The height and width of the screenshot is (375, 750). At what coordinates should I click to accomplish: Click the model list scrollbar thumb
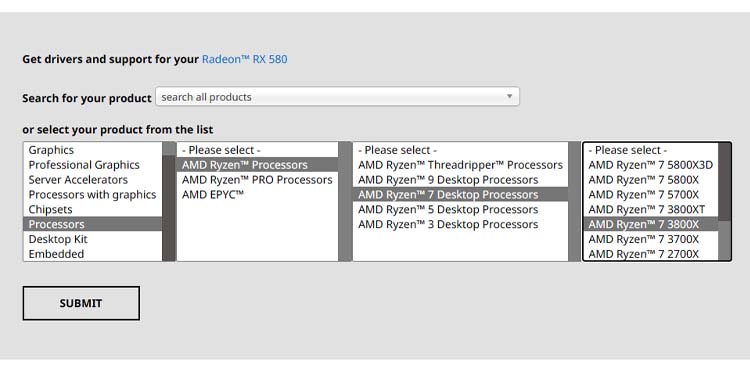click(724, 182)
